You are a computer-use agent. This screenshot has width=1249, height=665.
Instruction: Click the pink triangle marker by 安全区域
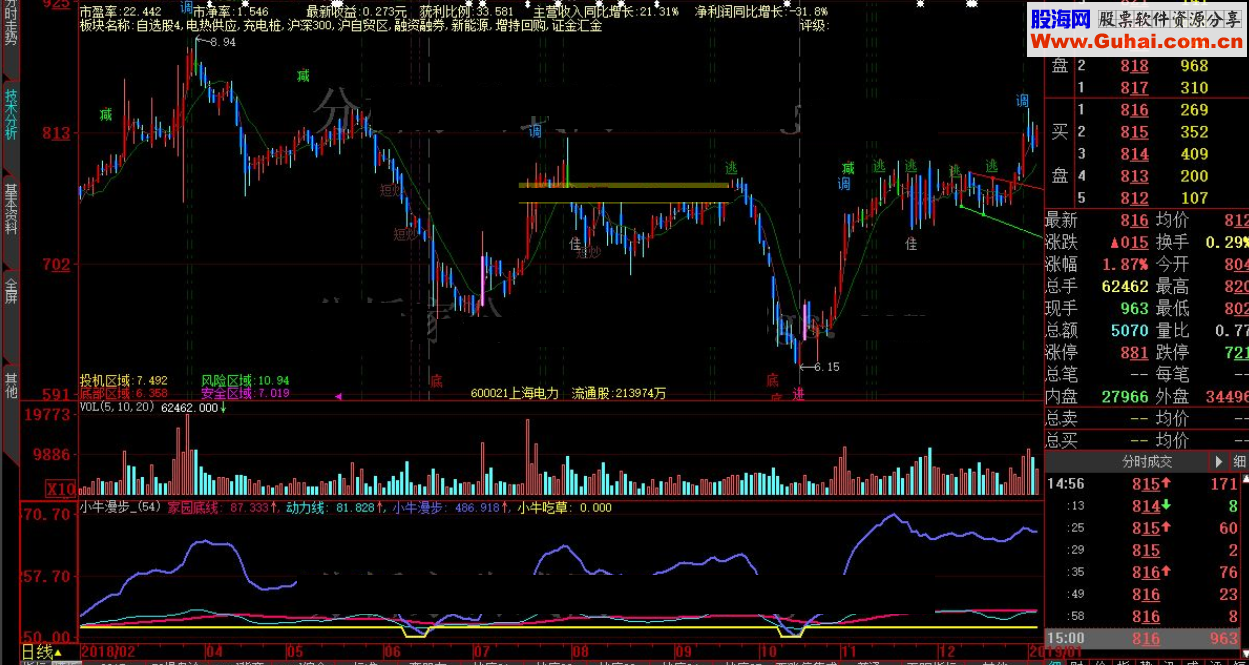(x=339, y=397)
